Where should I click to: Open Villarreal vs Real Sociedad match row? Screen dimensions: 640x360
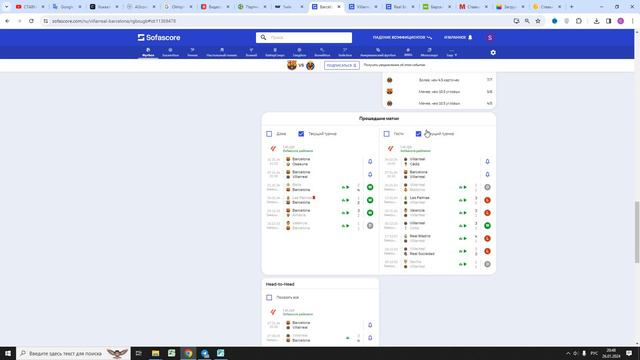pos(438,251)
